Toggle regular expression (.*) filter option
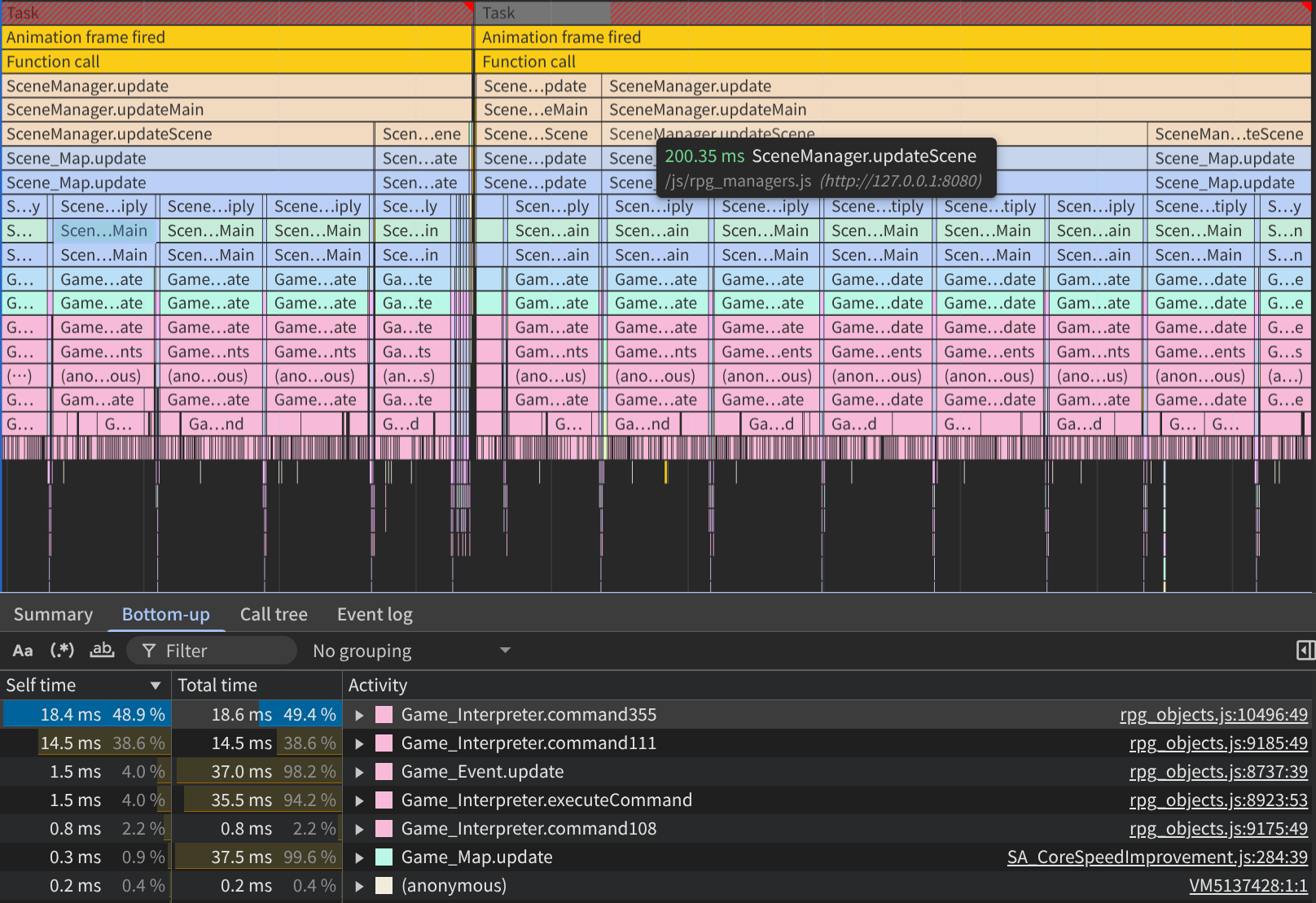This screenshot has height=903, width=1316. point(62,651)
